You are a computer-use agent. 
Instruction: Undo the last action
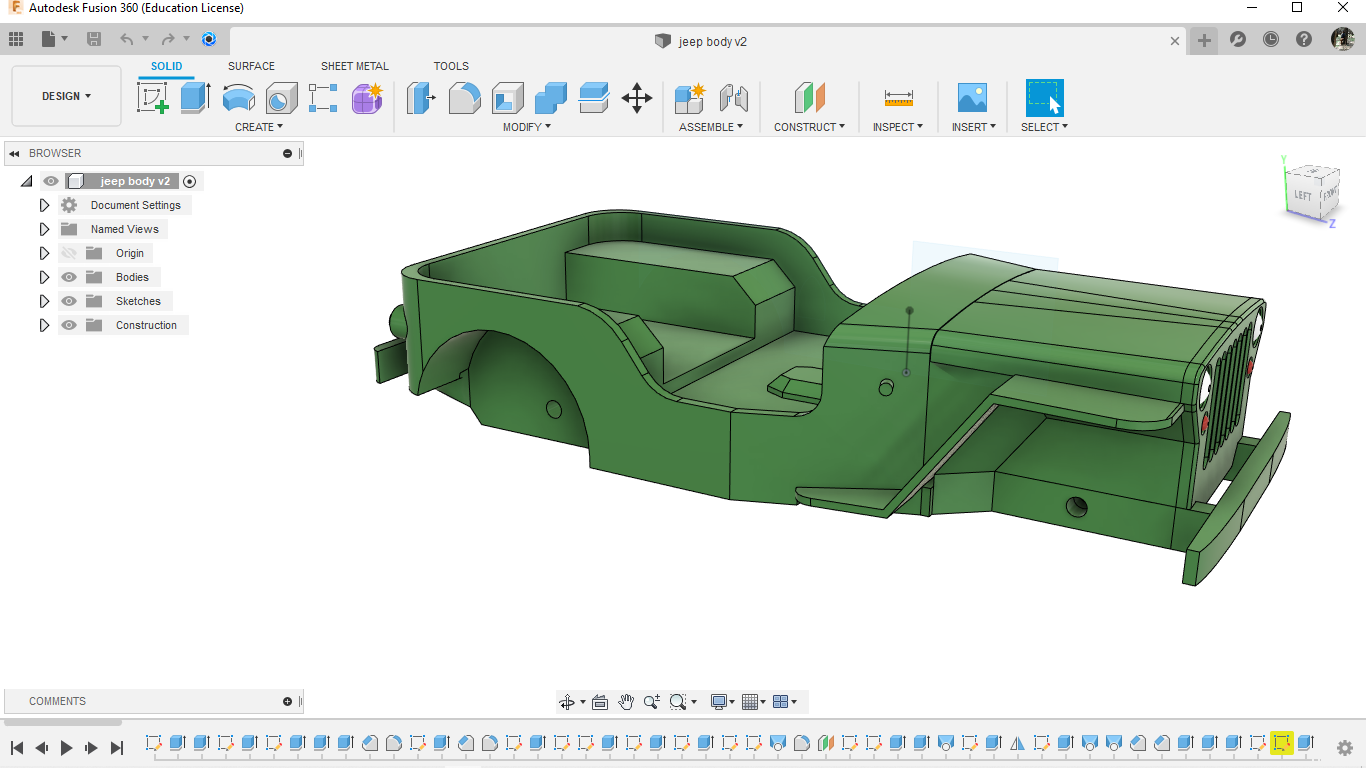(126, 40)
